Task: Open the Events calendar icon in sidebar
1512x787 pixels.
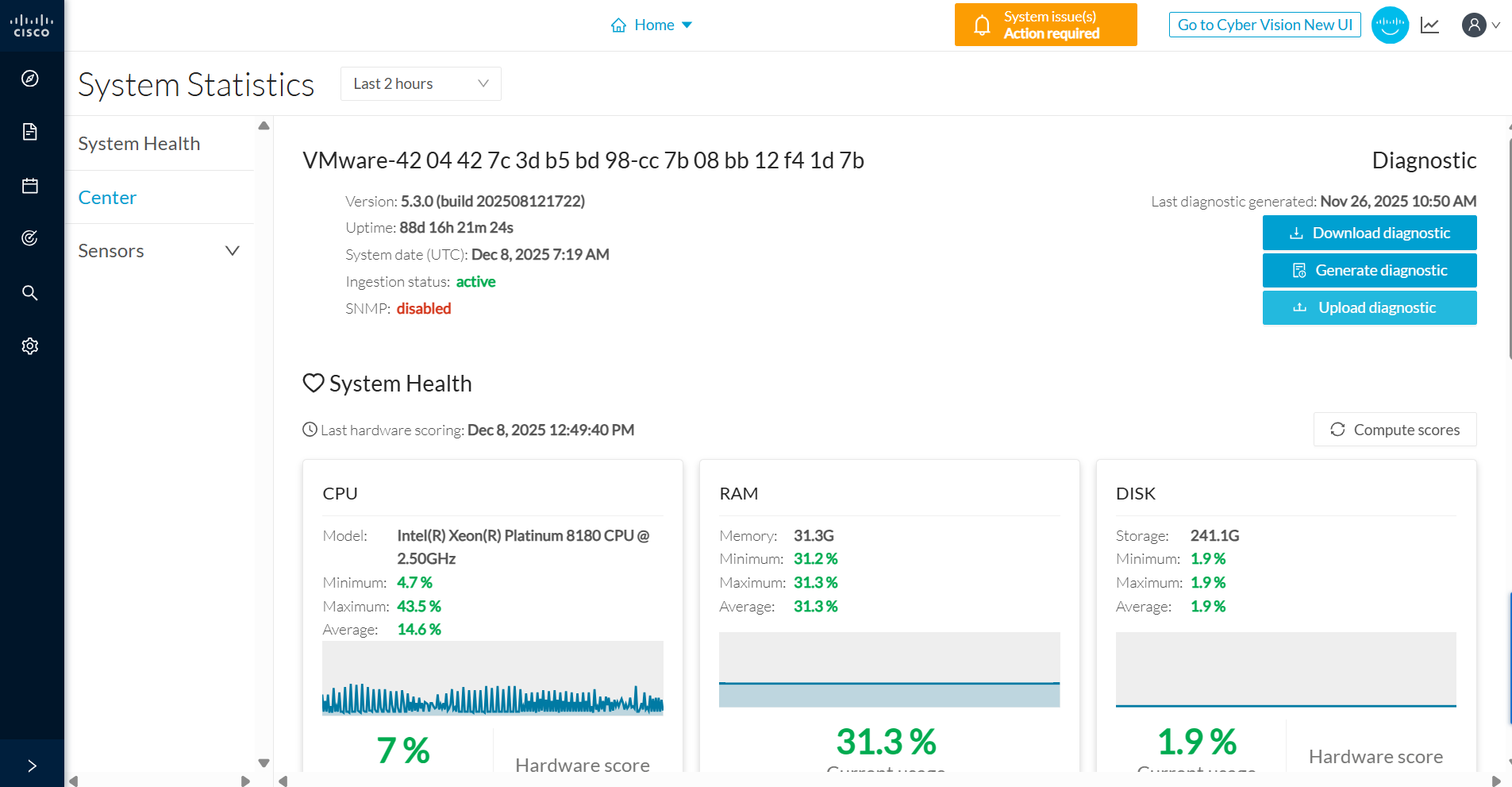Action: pos(30,186)
